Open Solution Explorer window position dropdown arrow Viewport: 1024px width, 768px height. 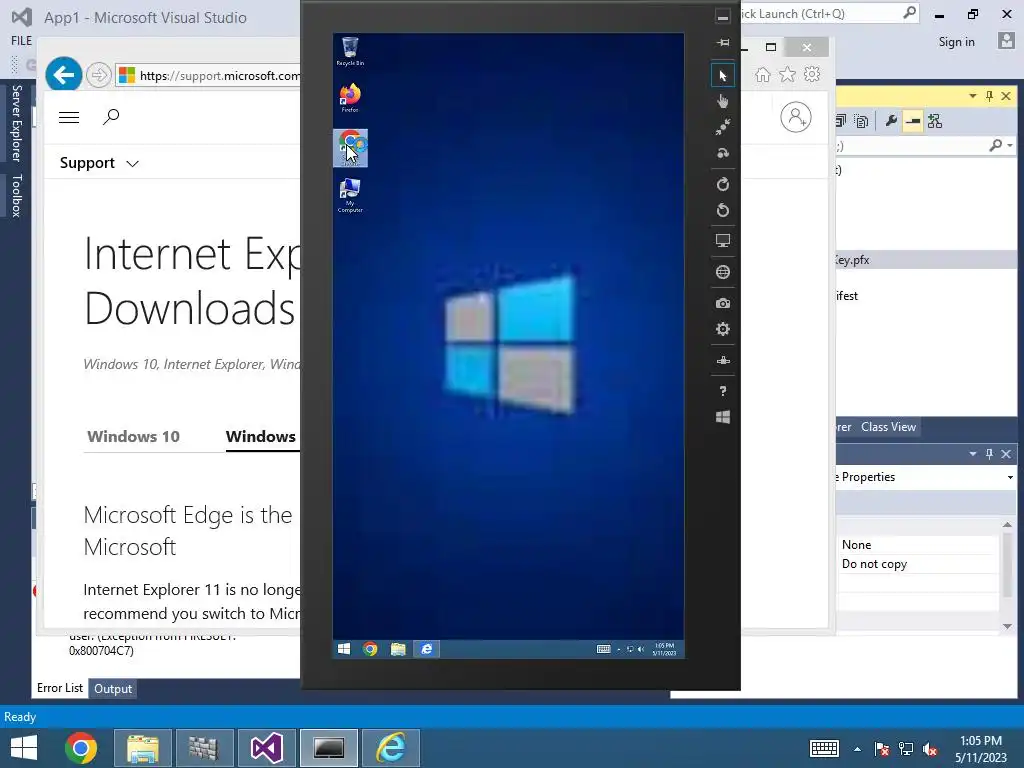(x=972, y=96)
